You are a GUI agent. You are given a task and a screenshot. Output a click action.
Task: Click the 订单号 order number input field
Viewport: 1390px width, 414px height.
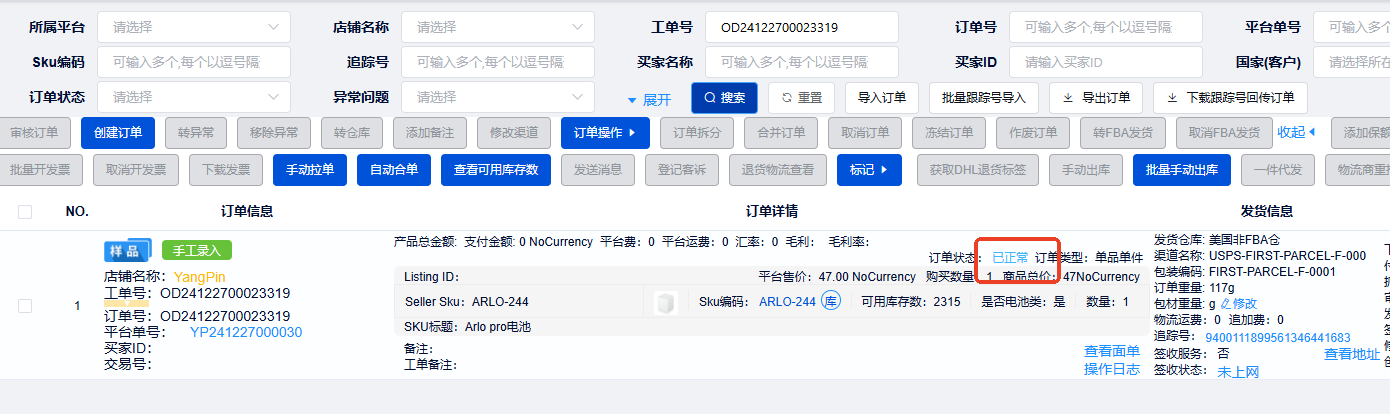pyautogui.click(x=1105, y=27)
